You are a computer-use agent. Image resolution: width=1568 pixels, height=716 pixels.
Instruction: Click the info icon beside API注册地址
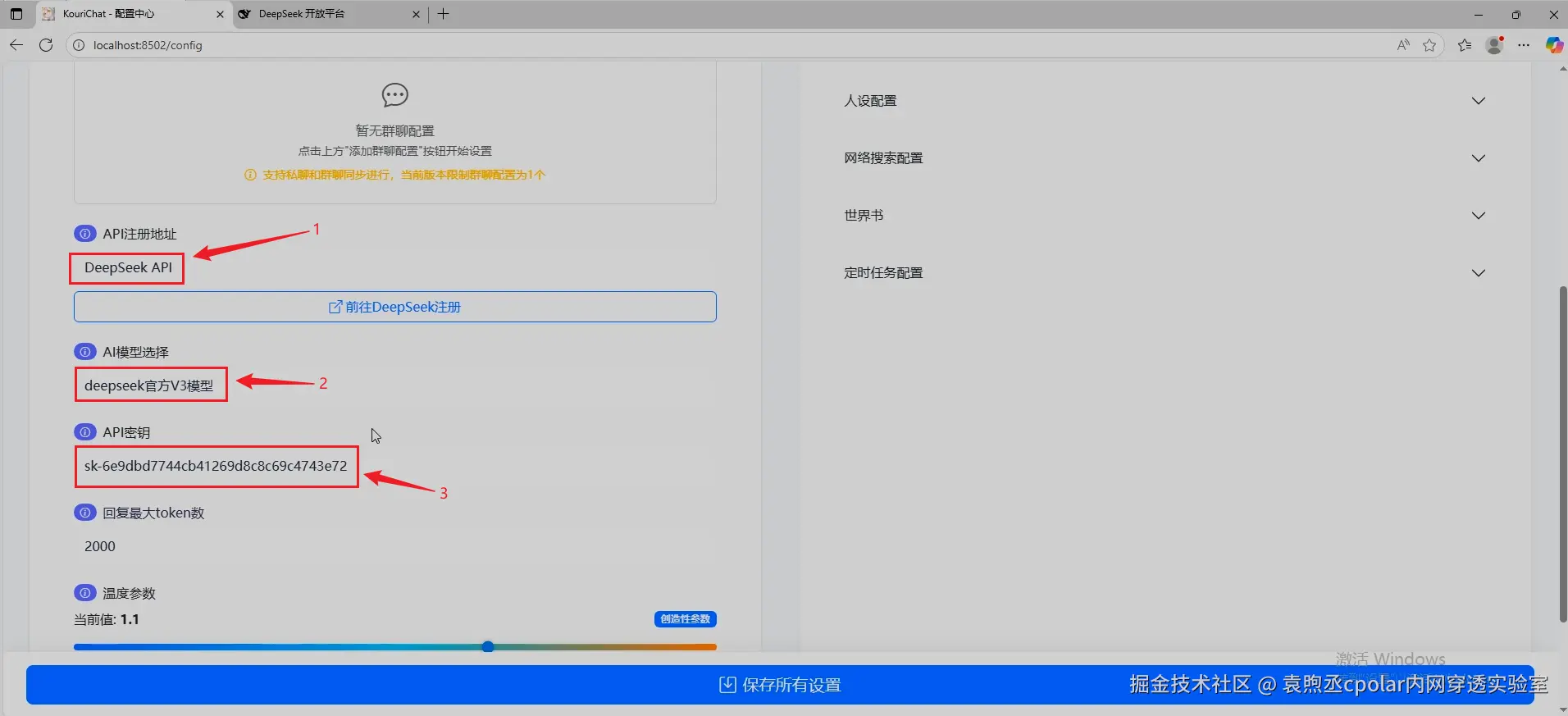pos(84,234)
